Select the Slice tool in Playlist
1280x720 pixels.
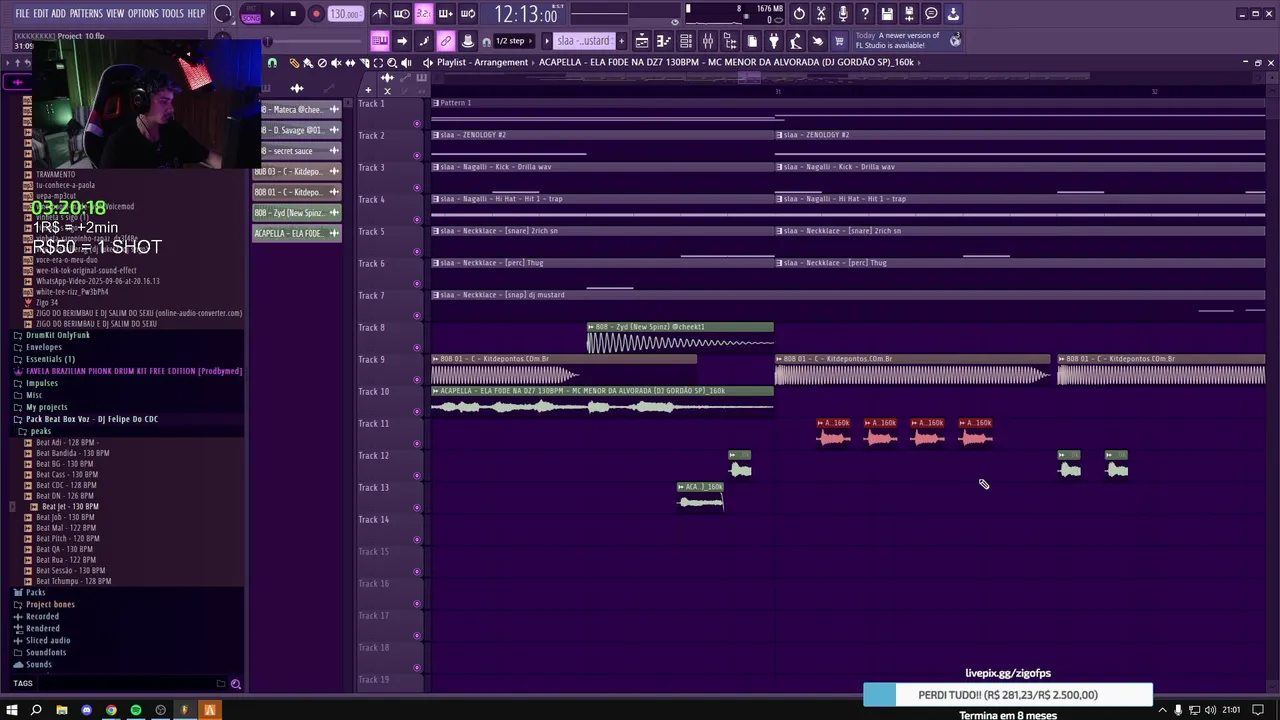(x=364, y=63)
